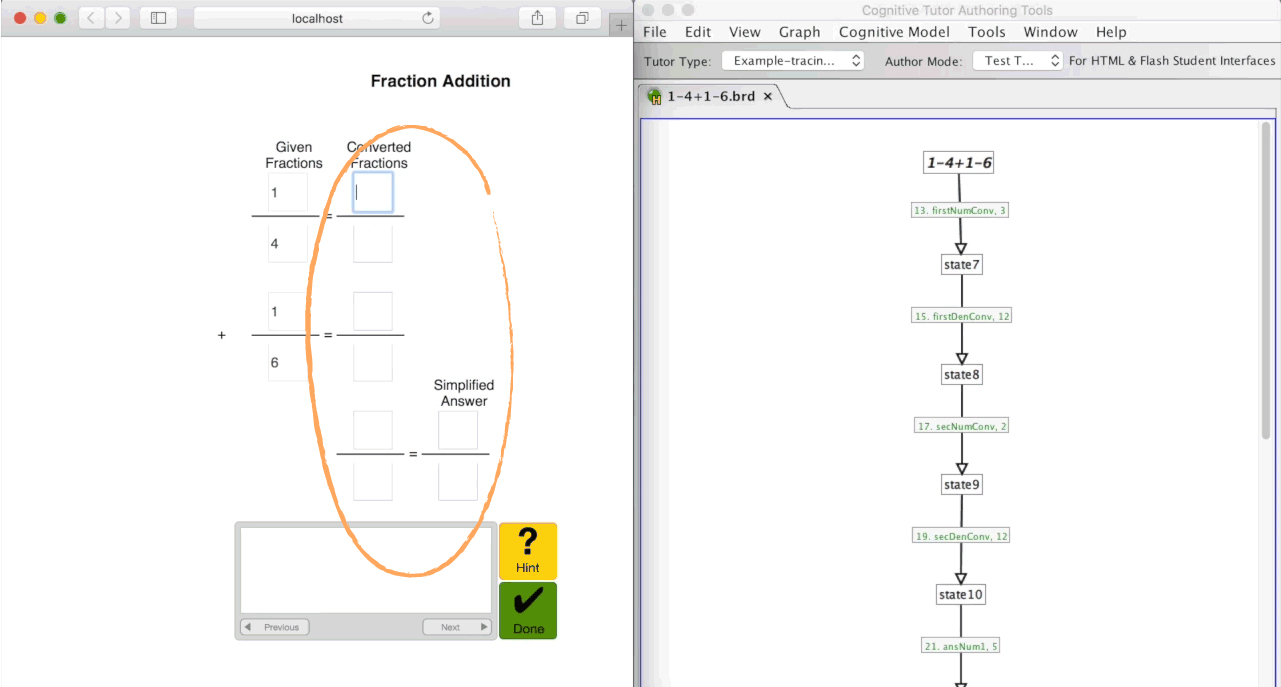1281x687 pixels.
Task: Open the Share icon in Safari toolbar
Action: (x=536, y=17)
